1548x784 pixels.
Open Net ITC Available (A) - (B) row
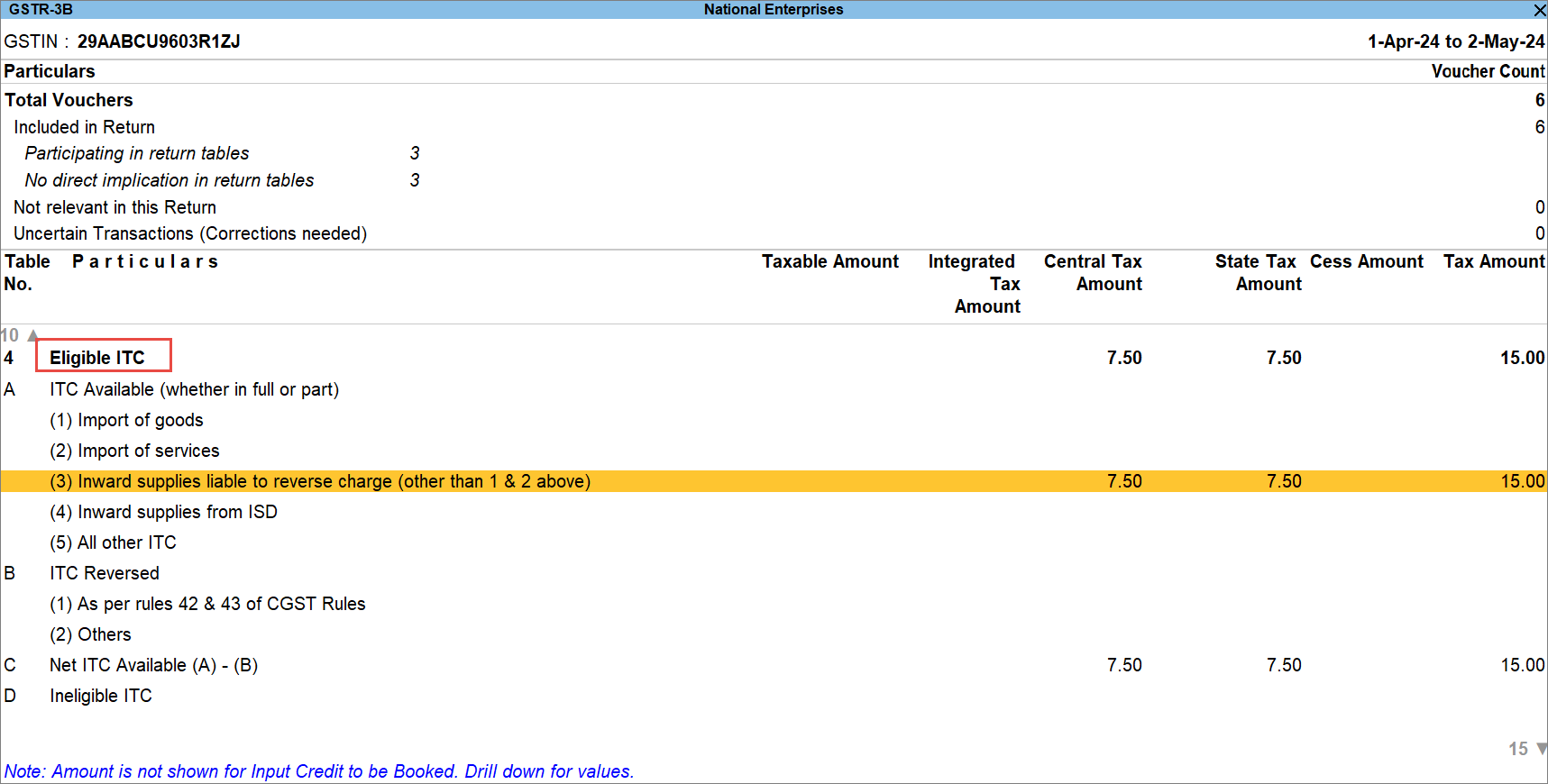153,665
